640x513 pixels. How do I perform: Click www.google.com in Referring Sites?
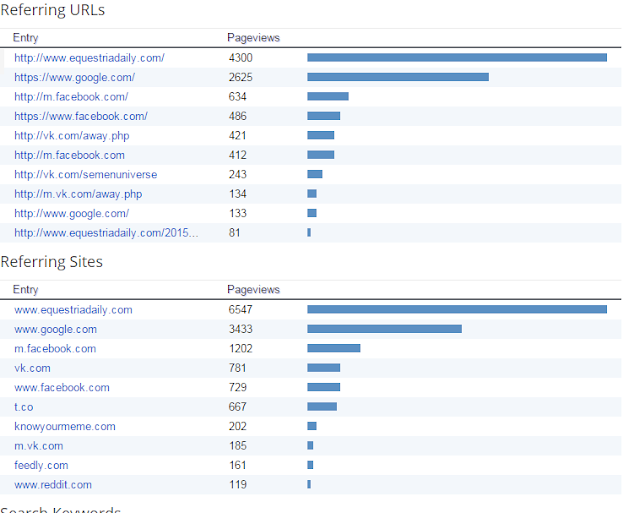pyautogui.click(x=56, y=329)
